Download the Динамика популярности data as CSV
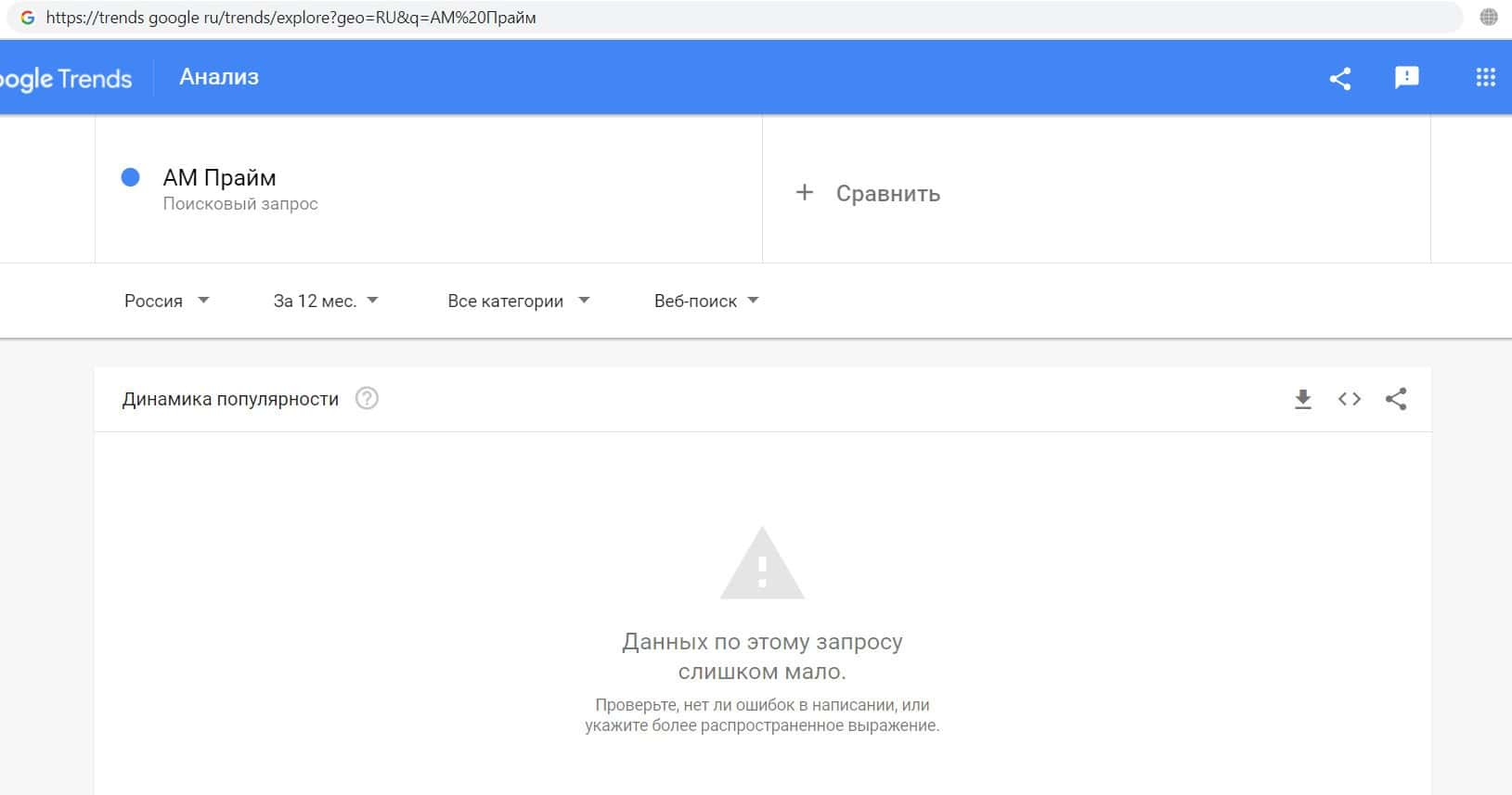Viewport: 1512px width, 795px height. coord(1303,399)
